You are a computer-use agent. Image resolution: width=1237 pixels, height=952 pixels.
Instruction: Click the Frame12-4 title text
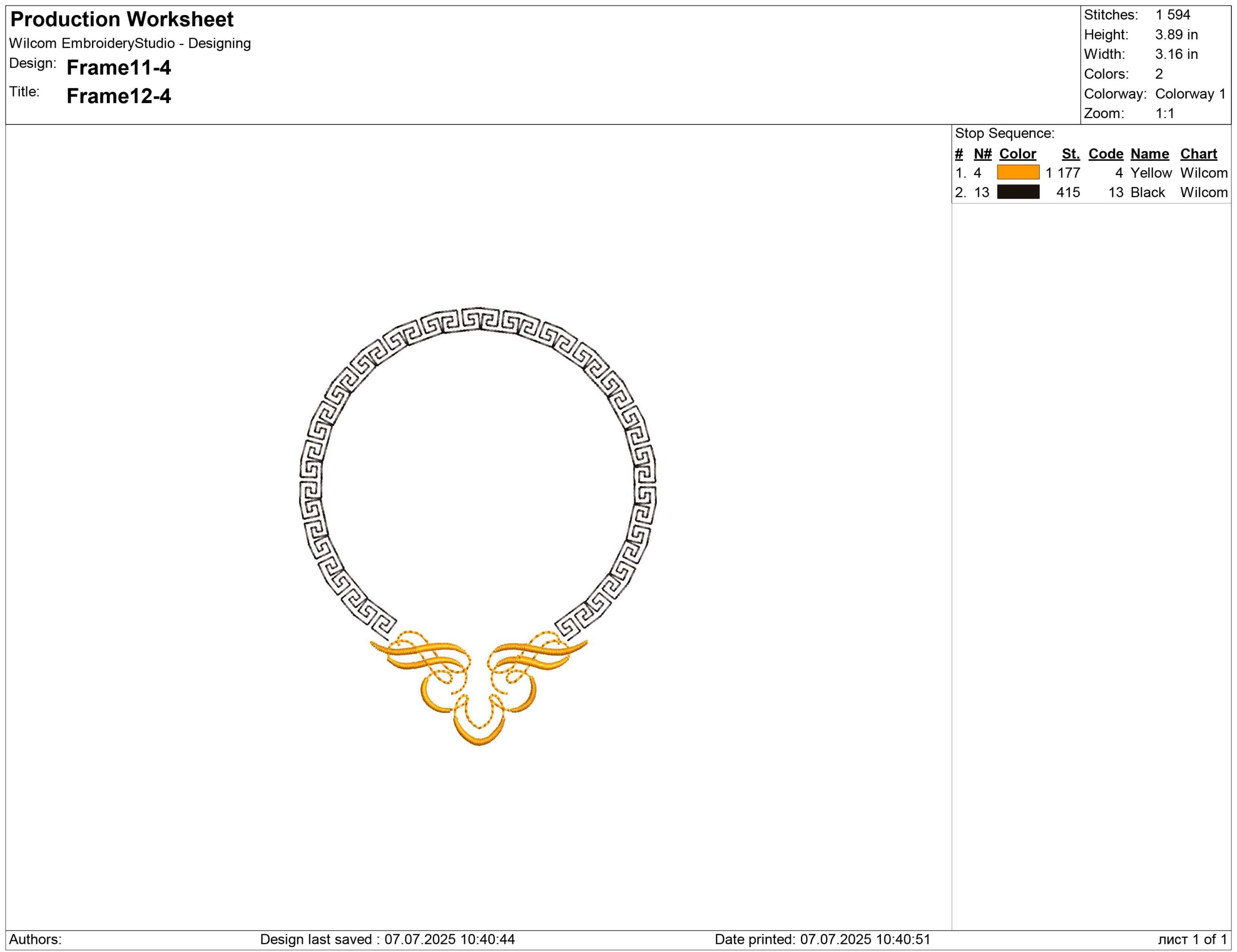(118, 96)
